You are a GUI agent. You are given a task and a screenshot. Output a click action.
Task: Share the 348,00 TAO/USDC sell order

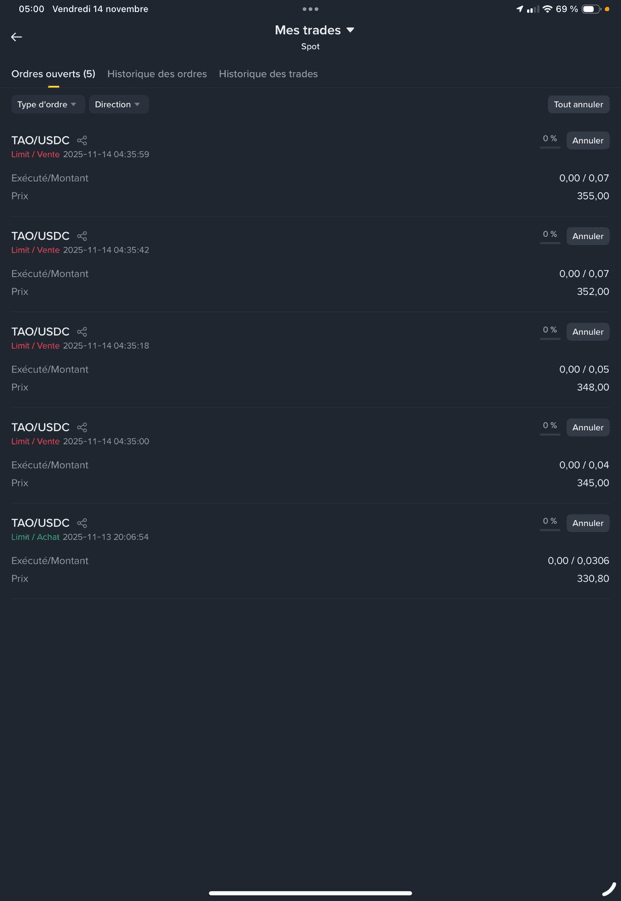[82, 332]
